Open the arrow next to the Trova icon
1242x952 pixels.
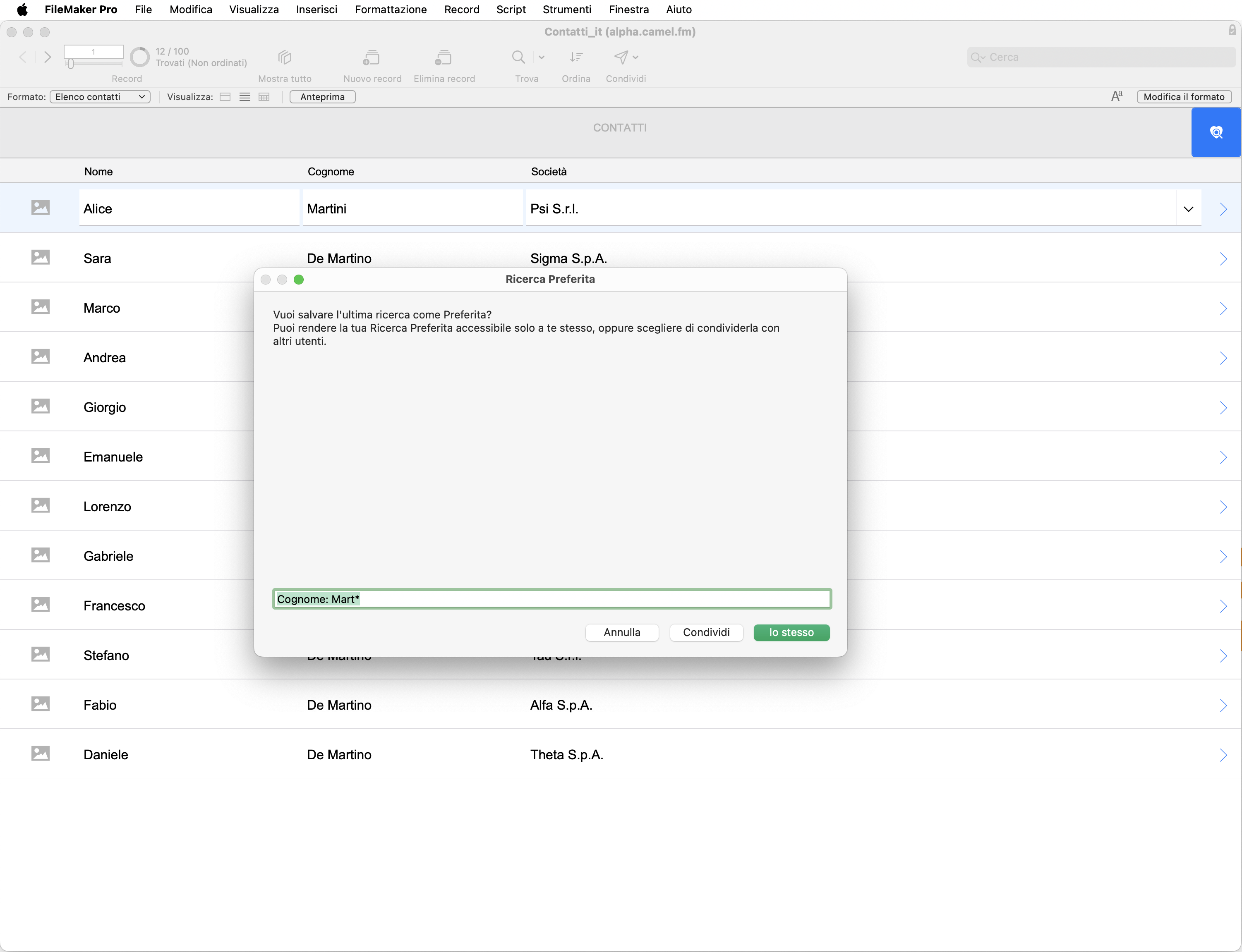point(541,57)
